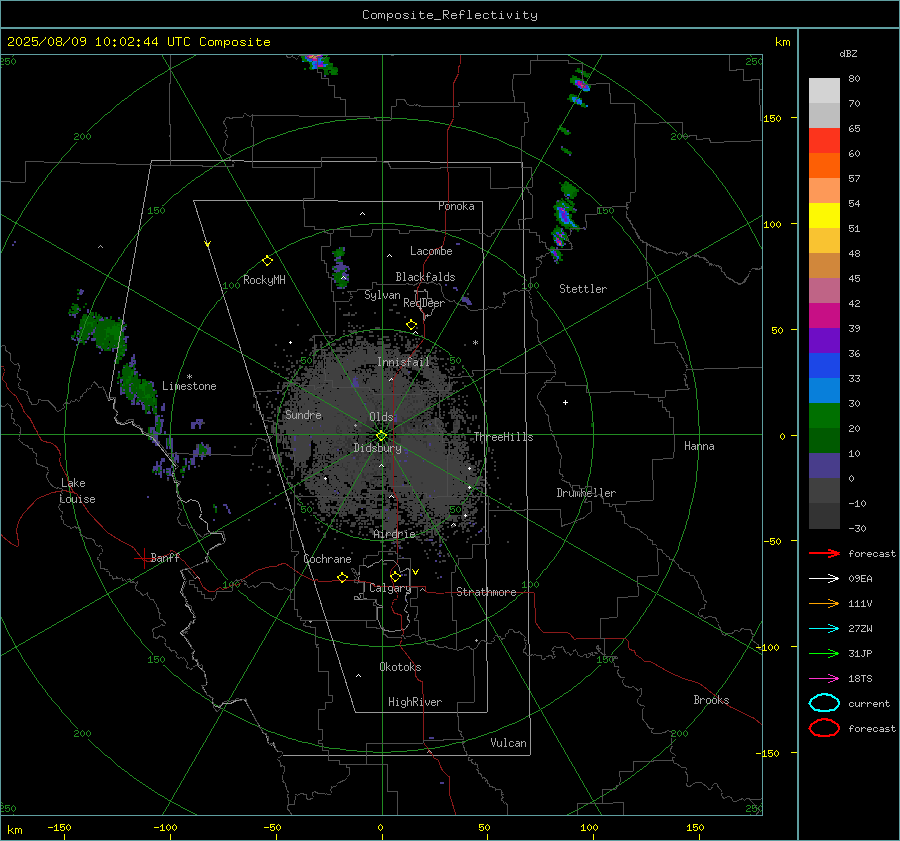Screen dimensions: 900x841
Task: Click the Olds town label
Action: click(x=381, y=417)
